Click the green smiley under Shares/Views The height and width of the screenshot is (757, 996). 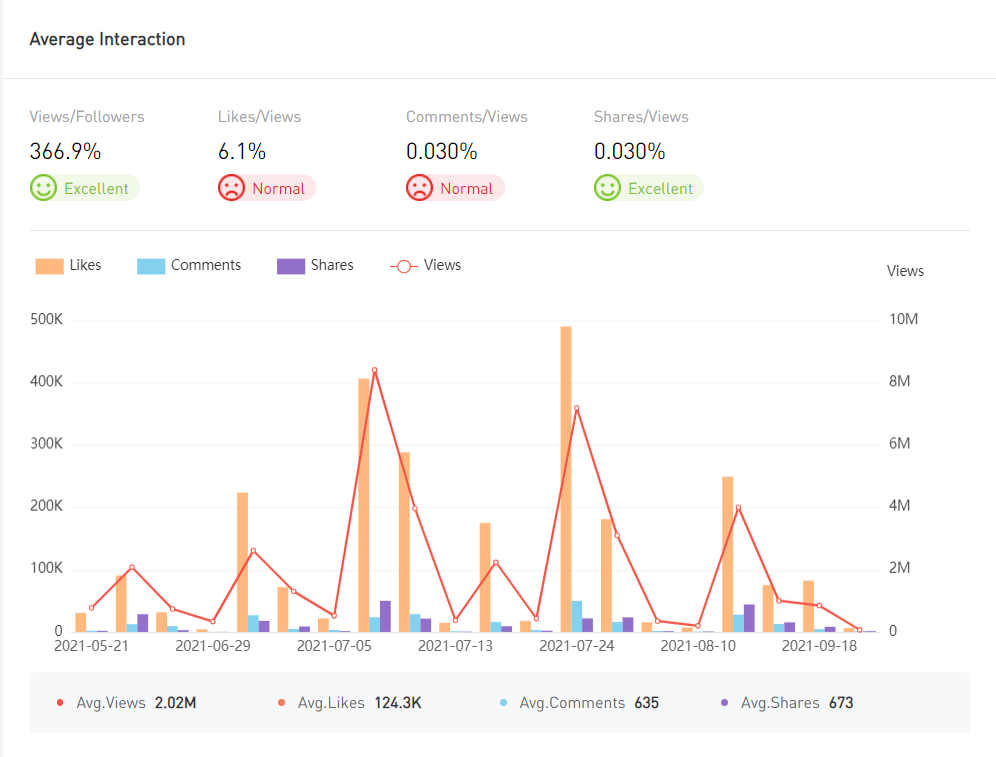608,188
